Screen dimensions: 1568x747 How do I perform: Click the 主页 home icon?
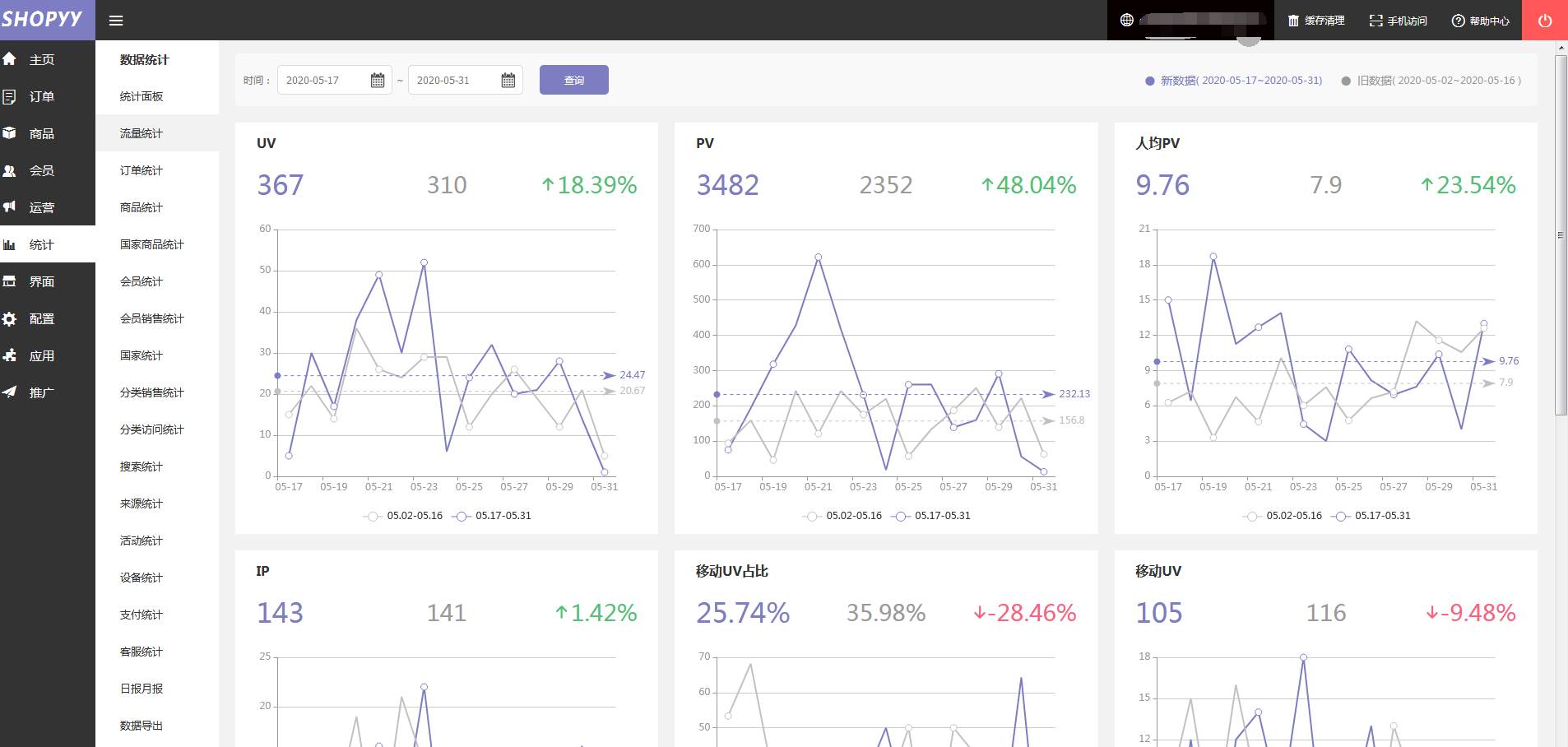point(10,59)
